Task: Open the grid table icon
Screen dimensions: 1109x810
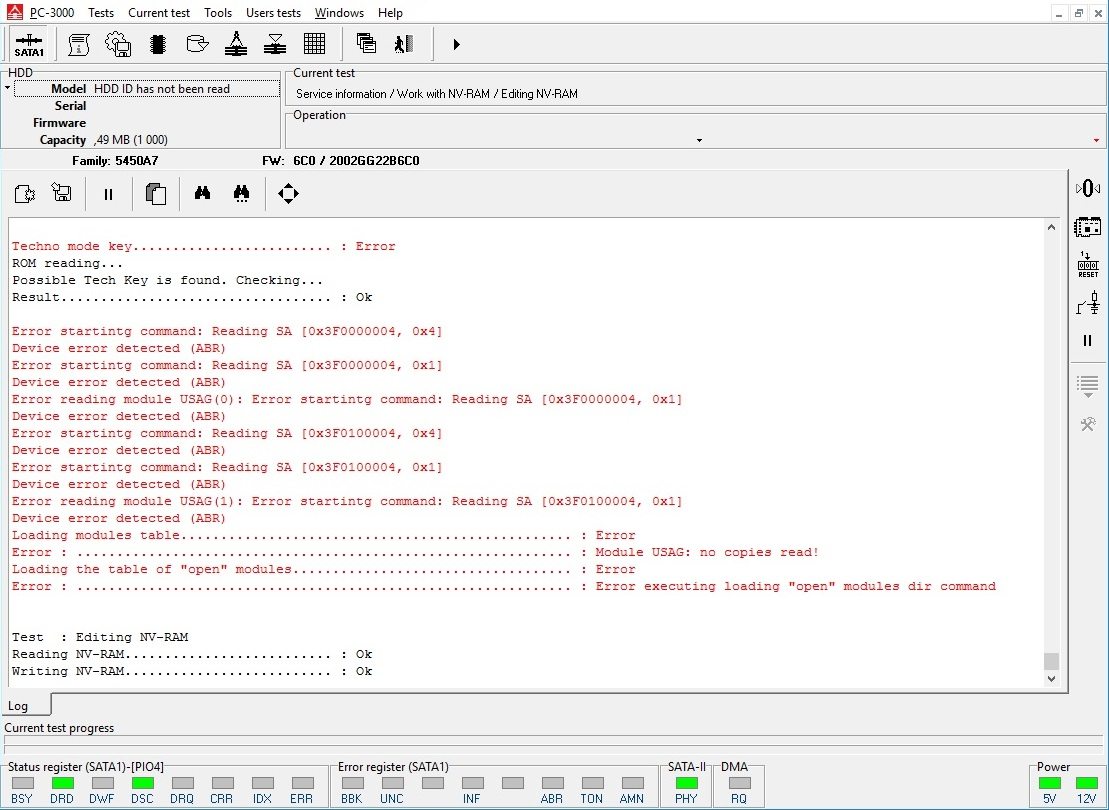Action: pyautogui.click(x=314, y=44)
